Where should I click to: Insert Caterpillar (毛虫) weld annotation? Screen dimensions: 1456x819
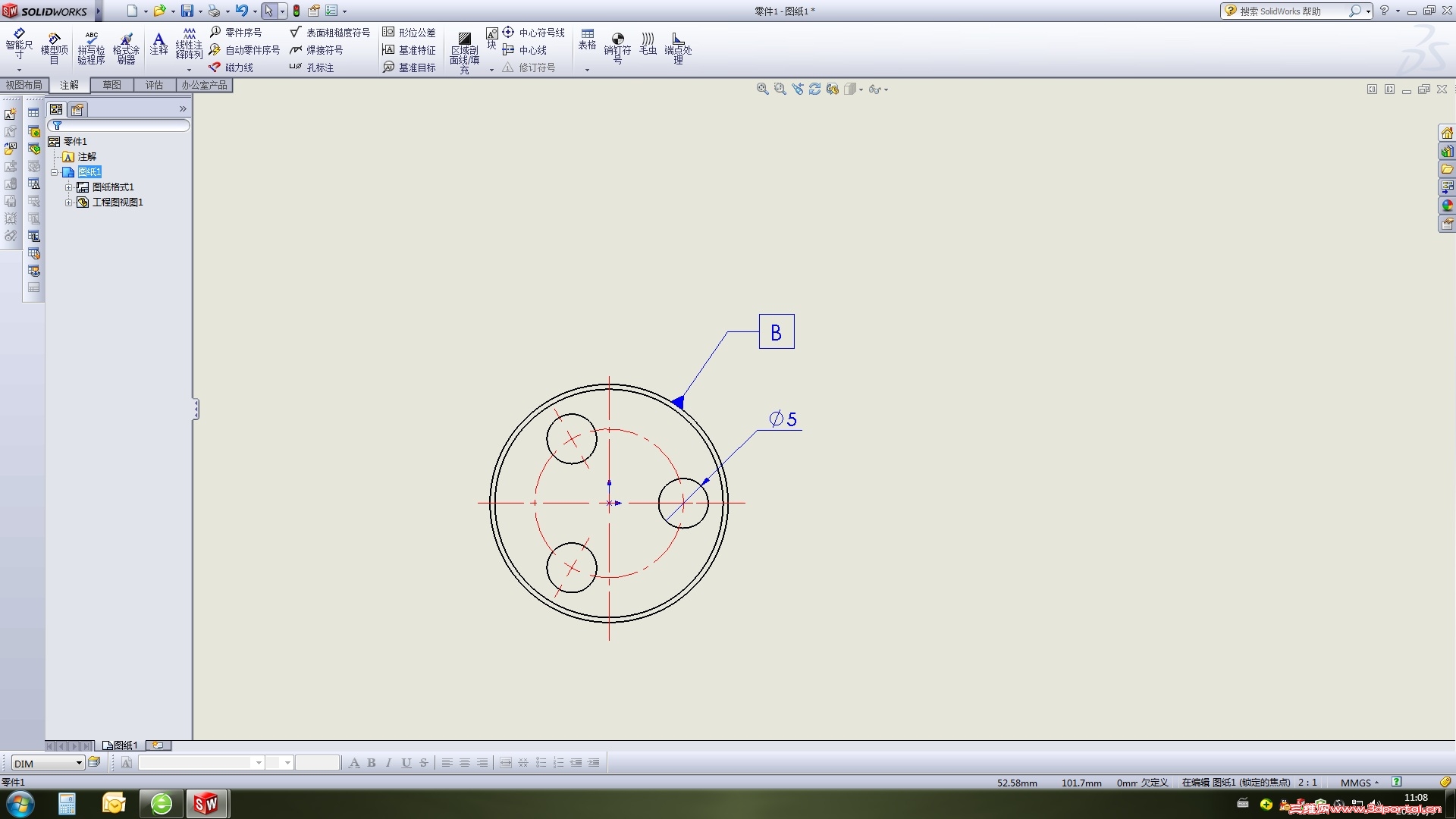tap(648, 43)
